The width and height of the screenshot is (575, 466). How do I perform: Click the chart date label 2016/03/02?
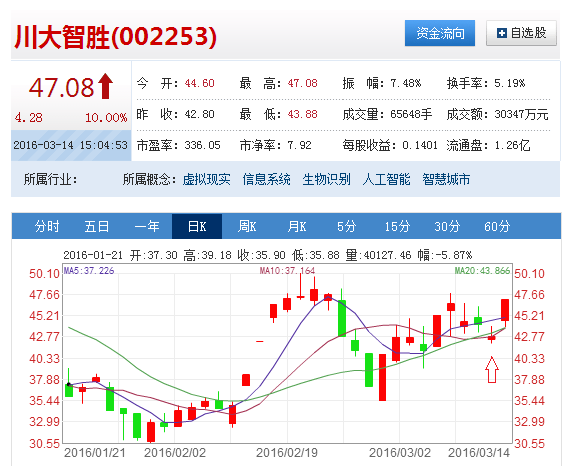[400, 453]
